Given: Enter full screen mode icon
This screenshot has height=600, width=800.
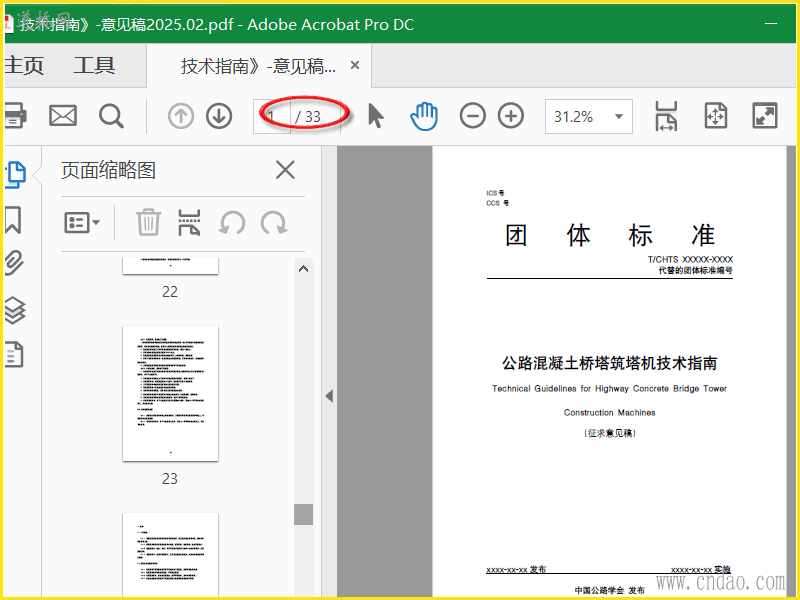Looking at the screenshot, I should (x=765, y=116).
